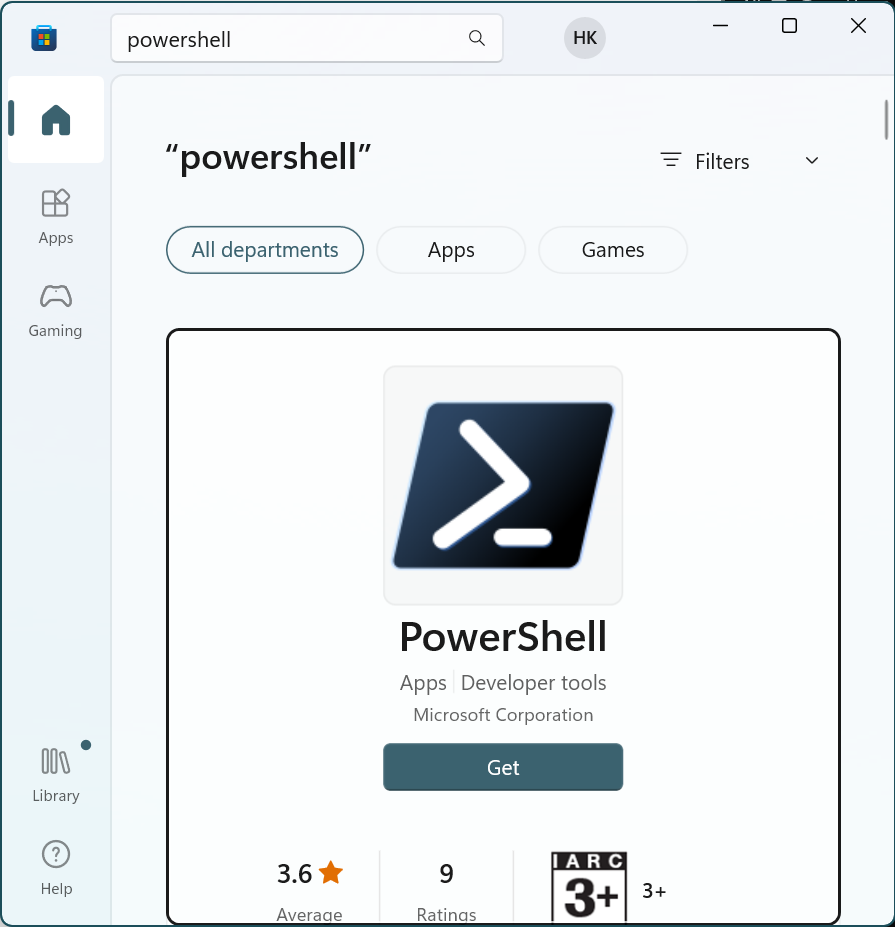Viewport: 895px width, 927px height.
Task: Click the Developer tools category text
Action: click(533, 683)
